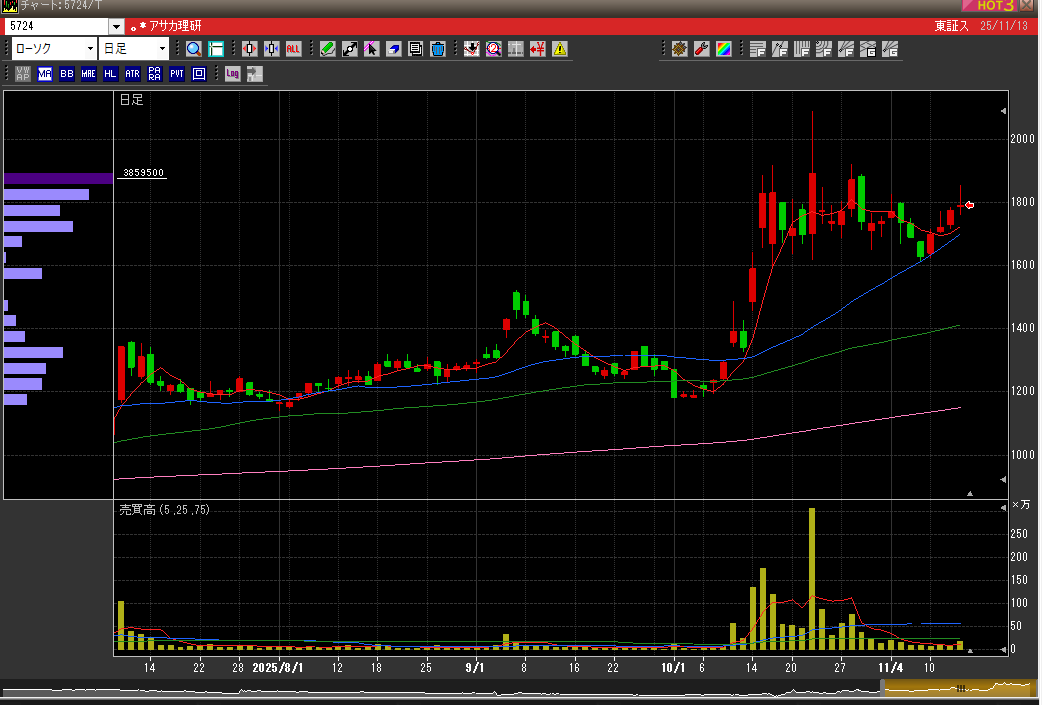The image size is (1042, 705).
Task: Select the diagonal trend line drawing tool
Action: [349, 48]
